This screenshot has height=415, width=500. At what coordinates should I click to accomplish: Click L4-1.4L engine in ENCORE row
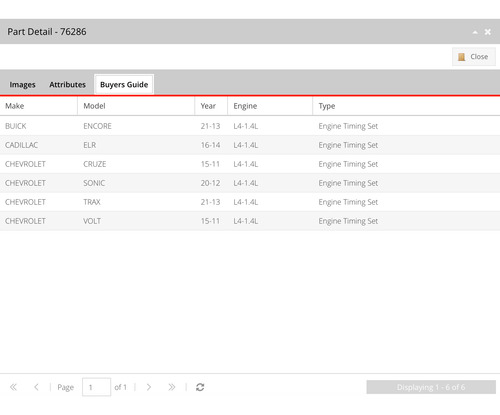[246, 126]
